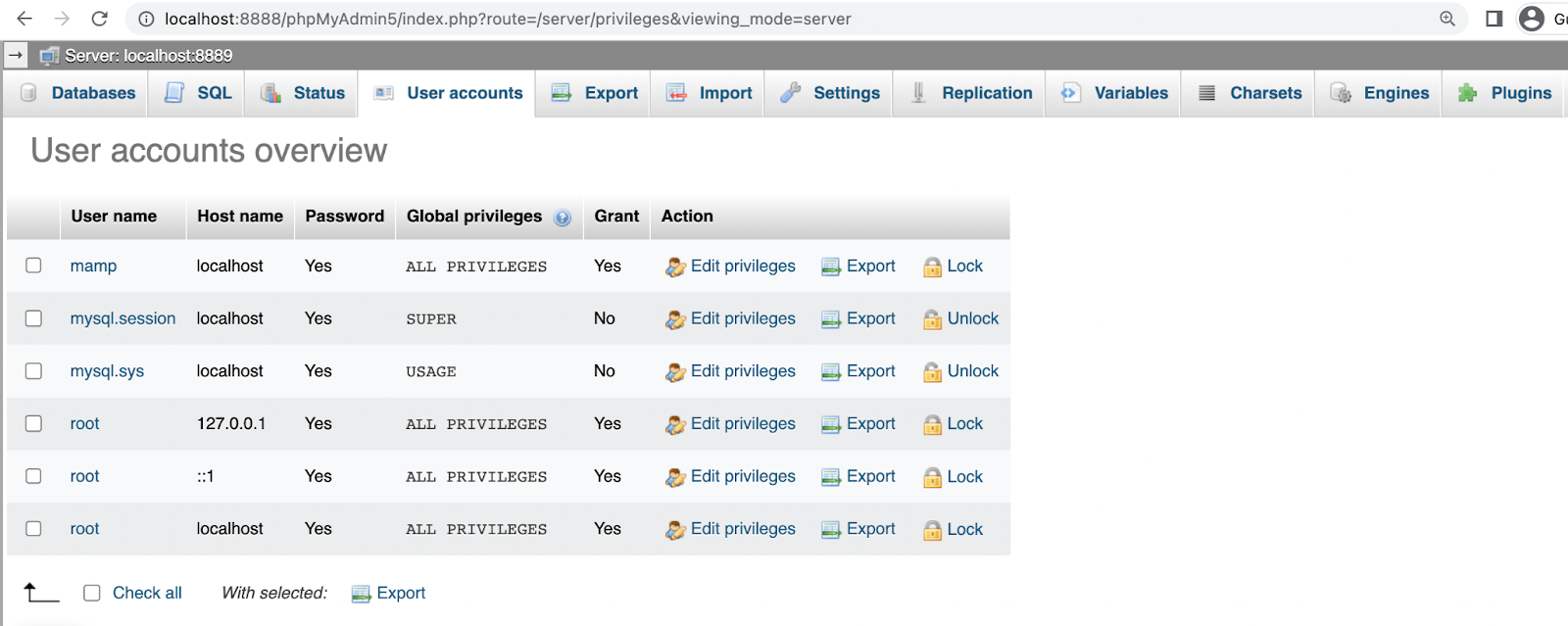Click the browser address bar URL
1568x626 pixels.
tap(508, 19)
